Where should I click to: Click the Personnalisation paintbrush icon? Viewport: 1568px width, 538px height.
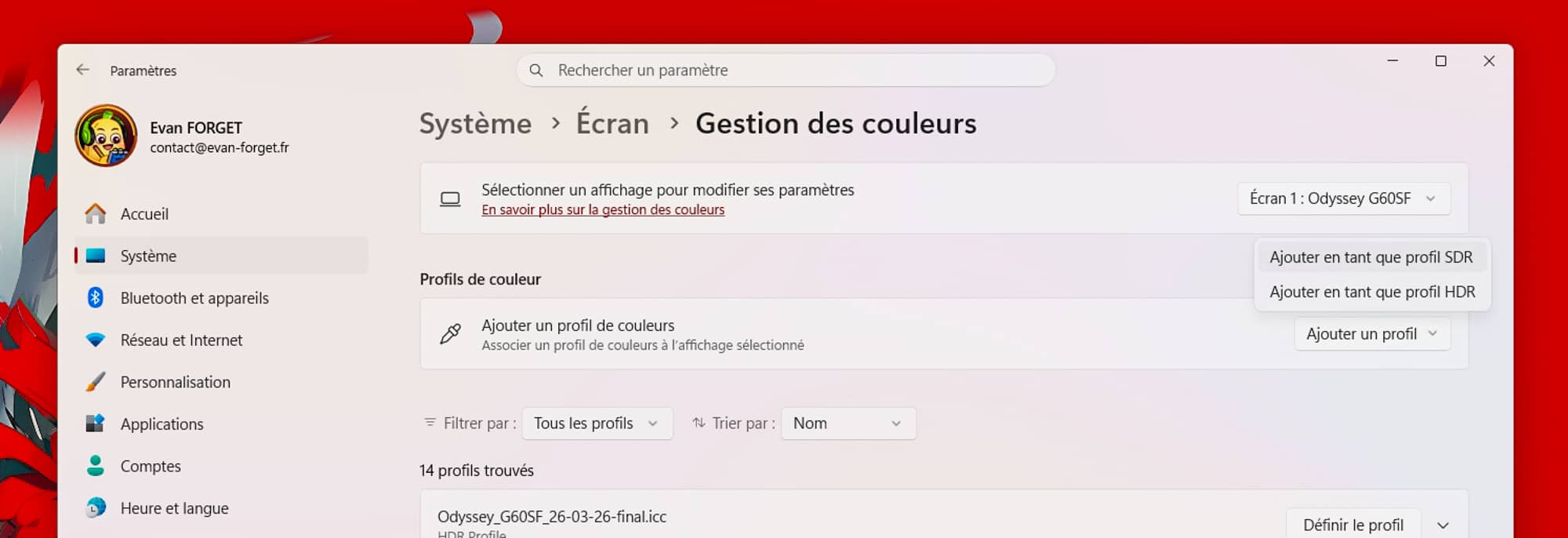[96, 382]
